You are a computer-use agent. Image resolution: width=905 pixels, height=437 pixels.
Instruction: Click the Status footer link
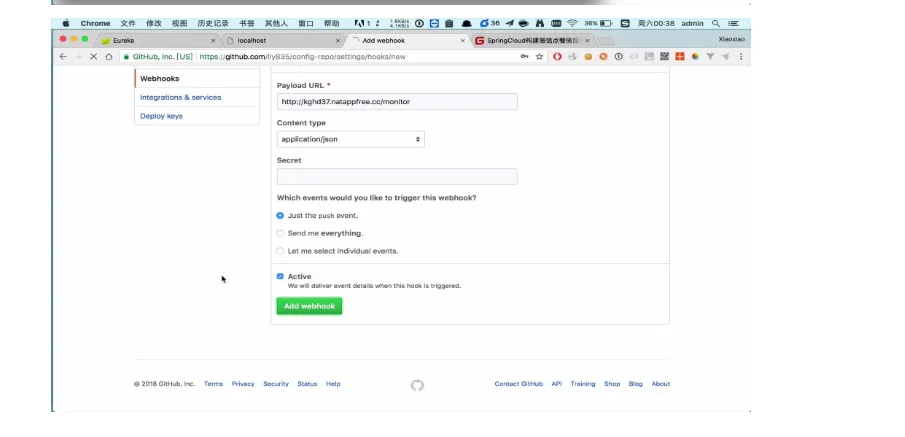[307, 384]
